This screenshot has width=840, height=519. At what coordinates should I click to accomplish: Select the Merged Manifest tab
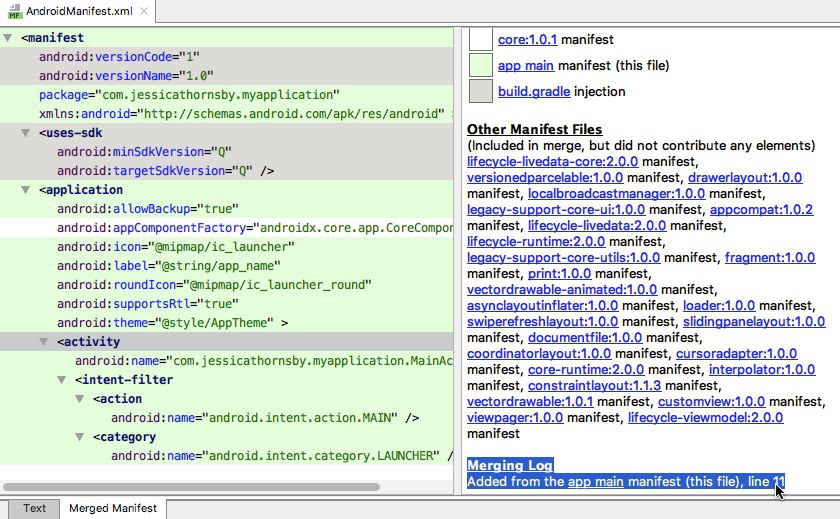pos(112,508)
